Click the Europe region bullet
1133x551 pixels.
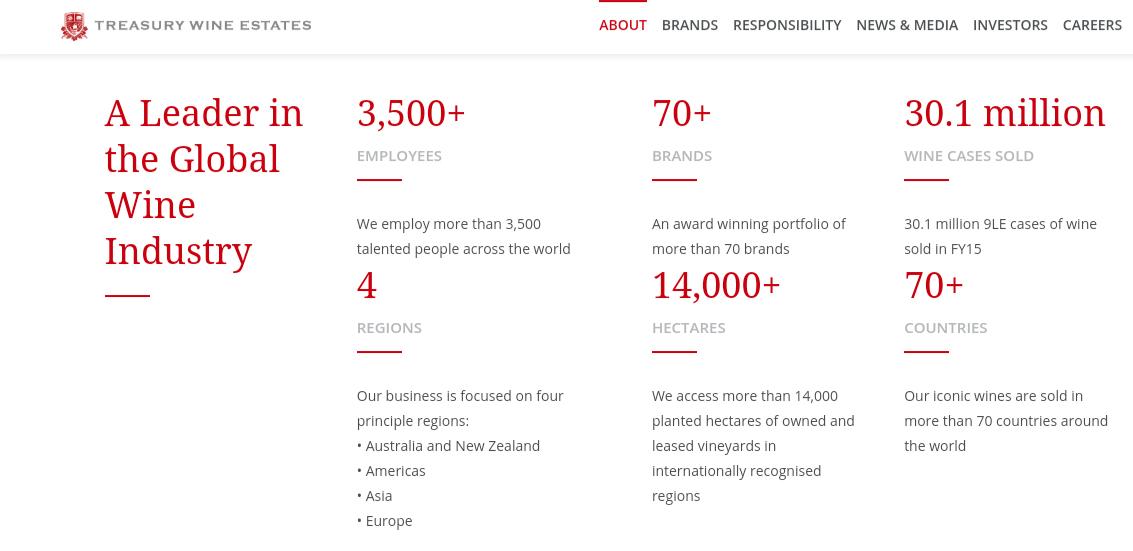pos(388,521)
